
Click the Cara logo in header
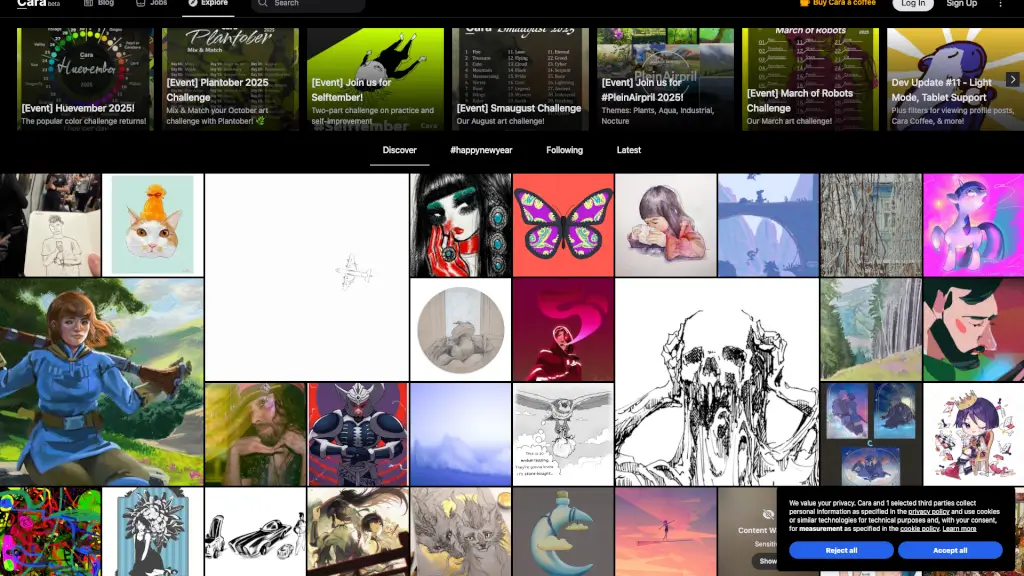pos(30,4)
